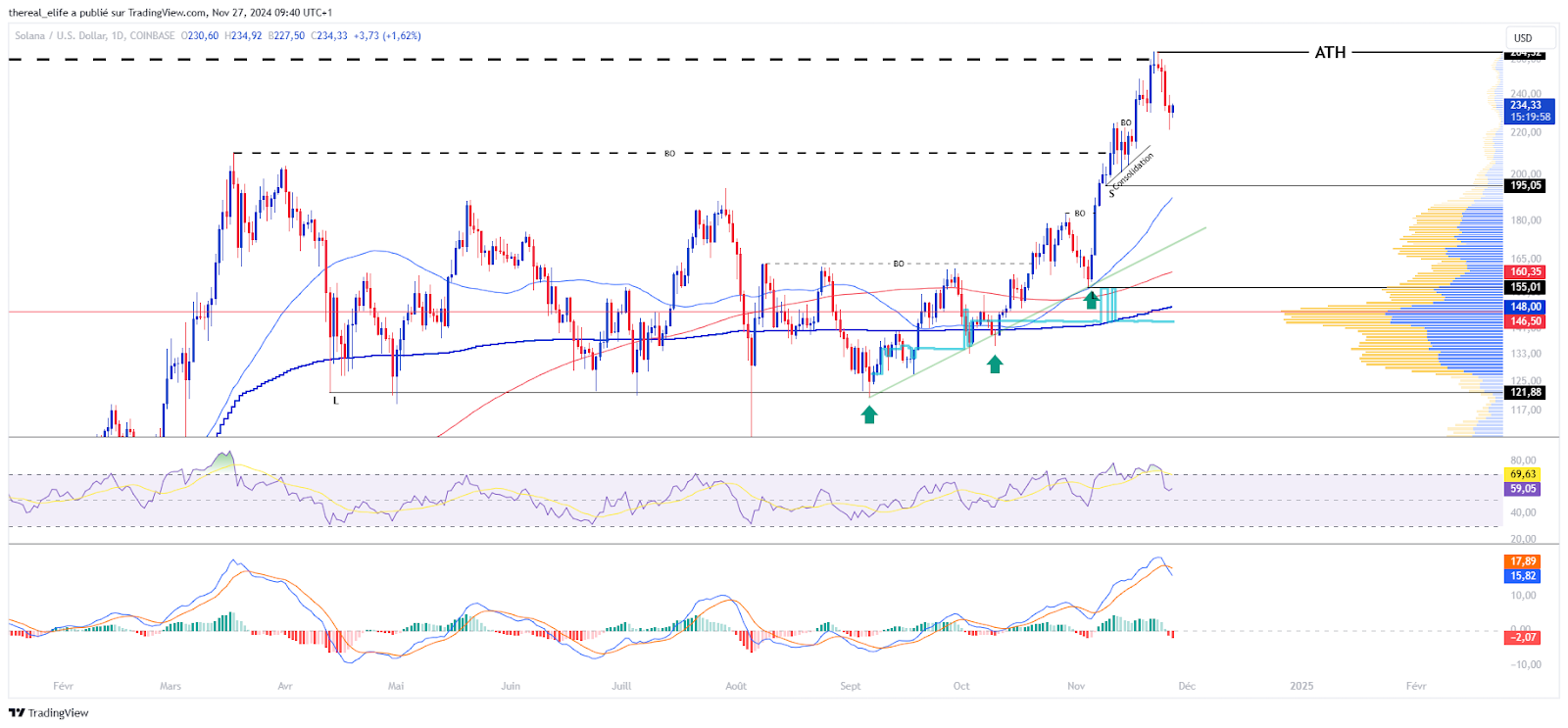Click the ATH label text
Viewport: 1568px width, 728px height.
tap(1330, 53)
